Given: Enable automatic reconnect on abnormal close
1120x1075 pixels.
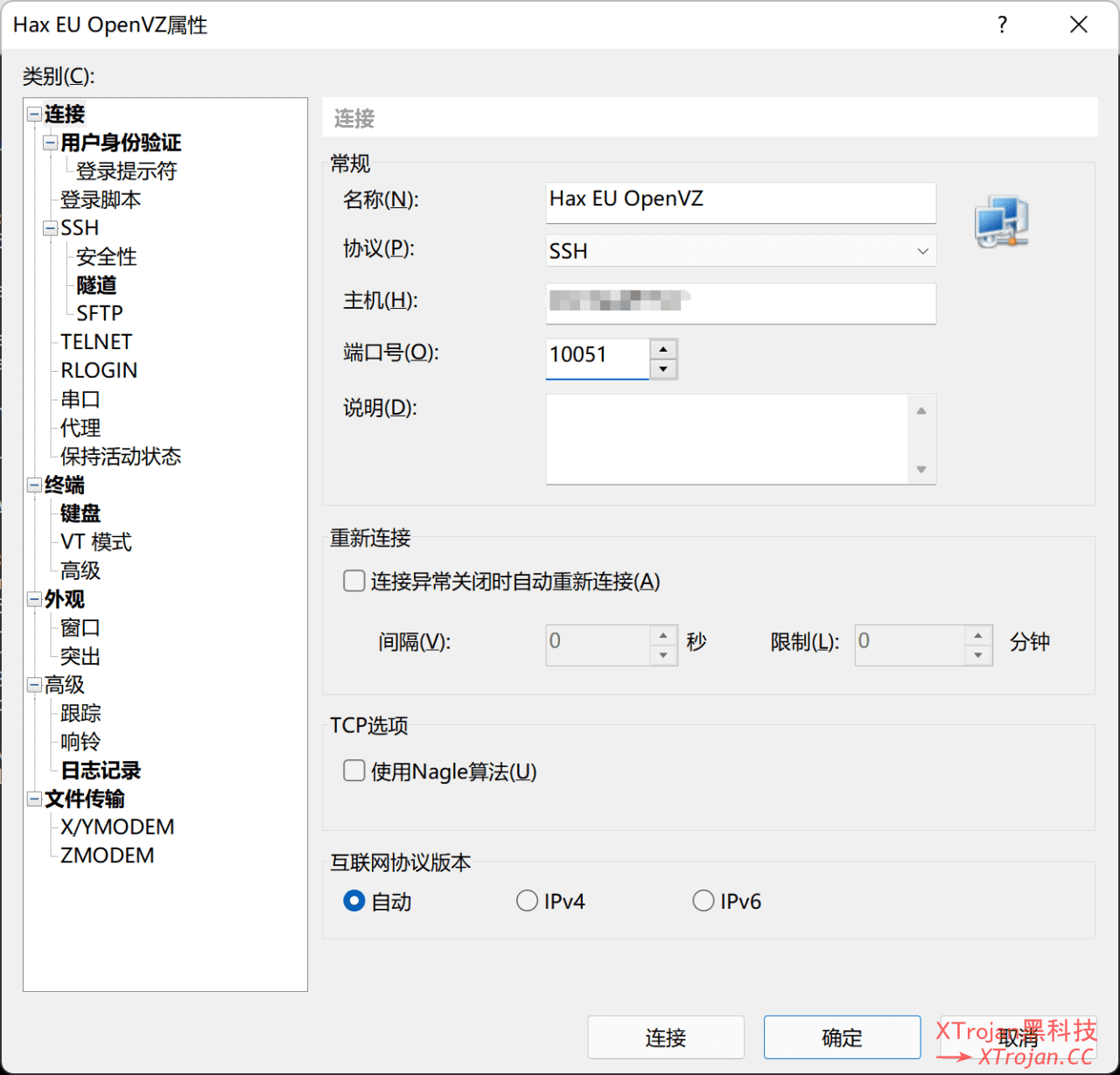Looking at the screenshot, I should tap(353, 580).
